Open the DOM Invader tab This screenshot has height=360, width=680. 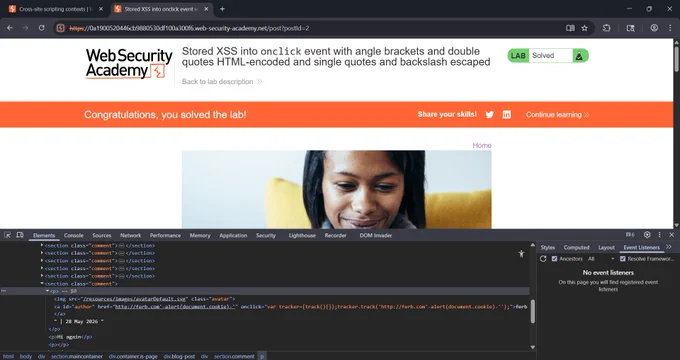pos(376,235)
